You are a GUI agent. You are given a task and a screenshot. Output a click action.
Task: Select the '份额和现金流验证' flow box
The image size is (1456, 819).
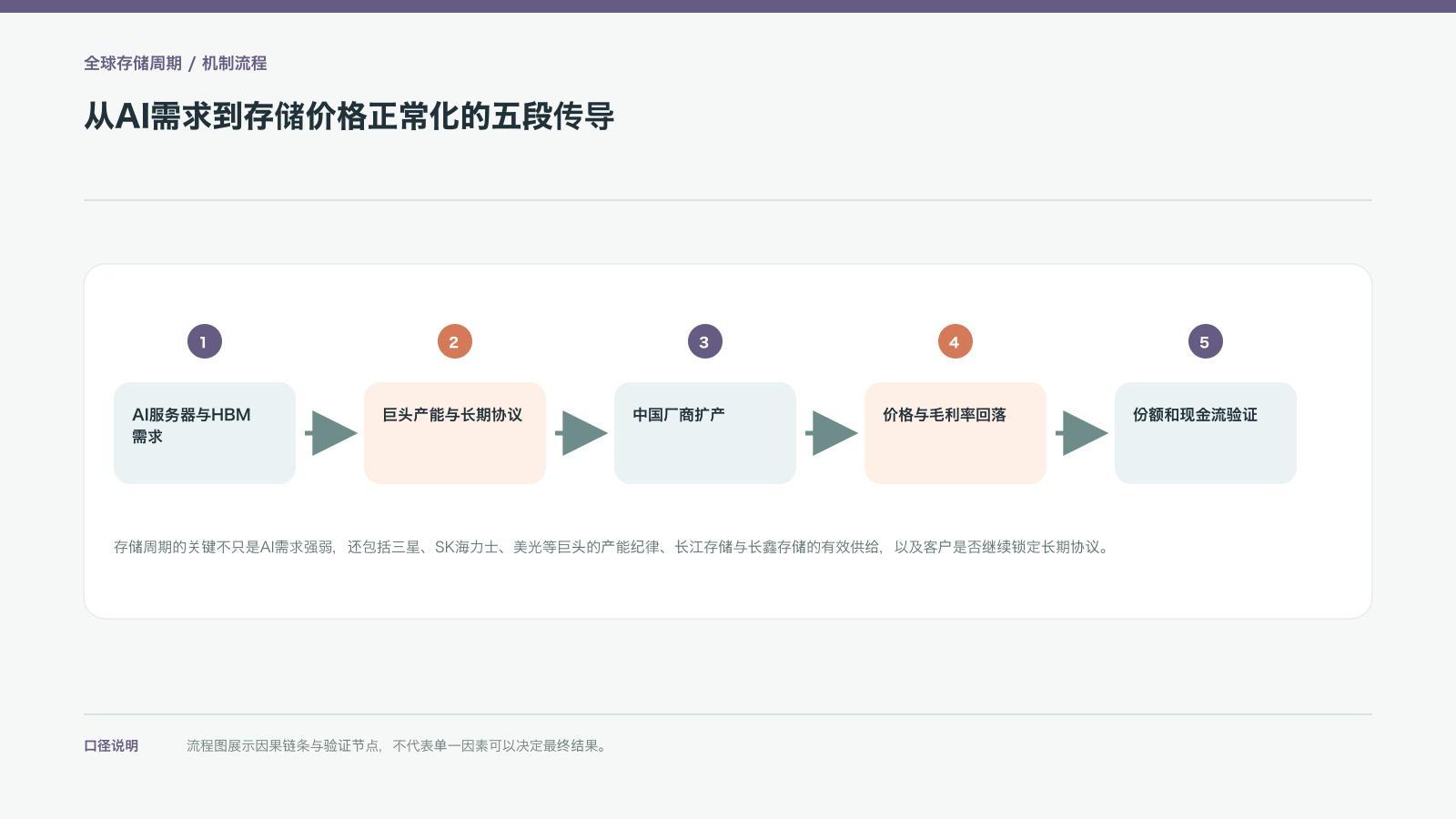1206,433
